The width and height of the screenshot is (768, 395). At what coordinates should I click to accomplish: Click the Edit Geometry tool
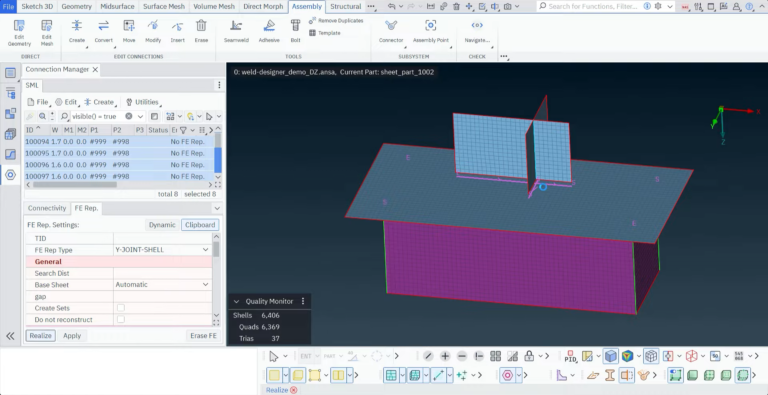click(19, 33)
